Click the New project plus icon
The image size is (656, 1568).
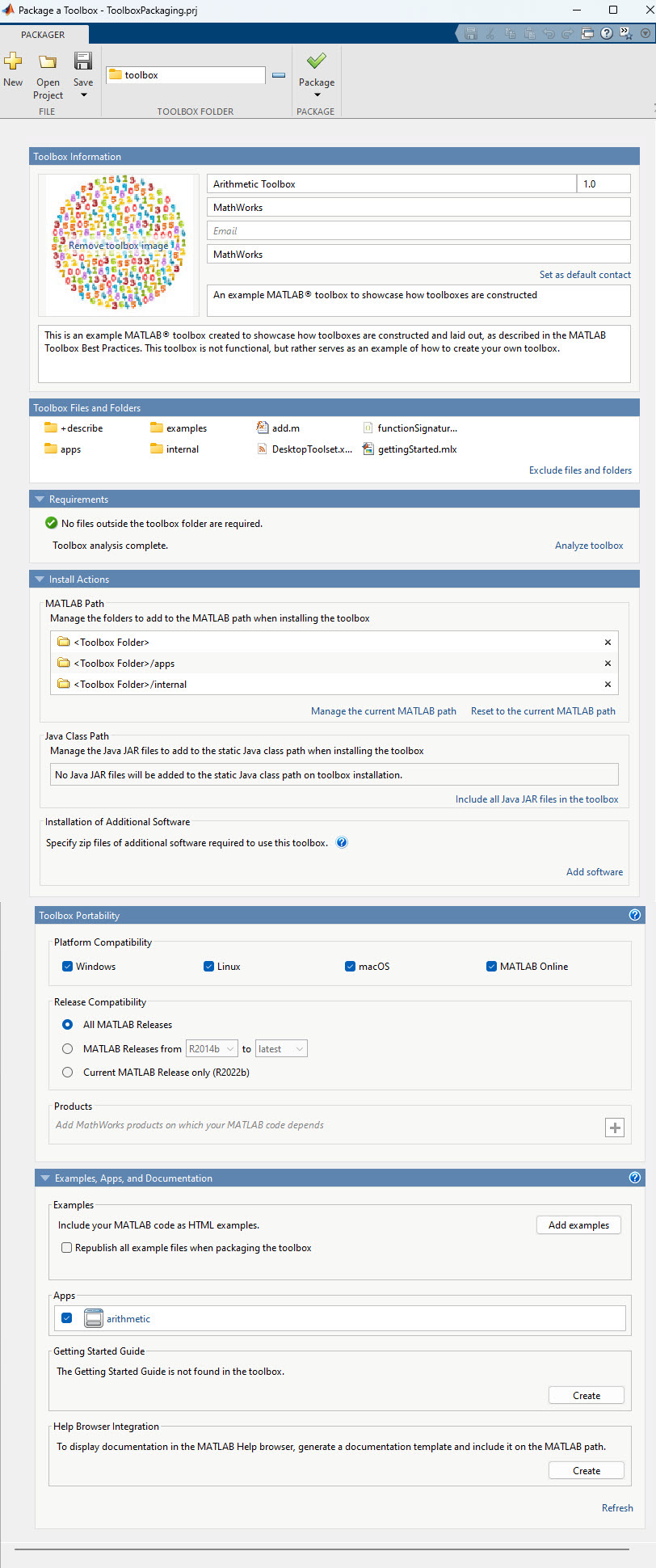coord(13,61)
